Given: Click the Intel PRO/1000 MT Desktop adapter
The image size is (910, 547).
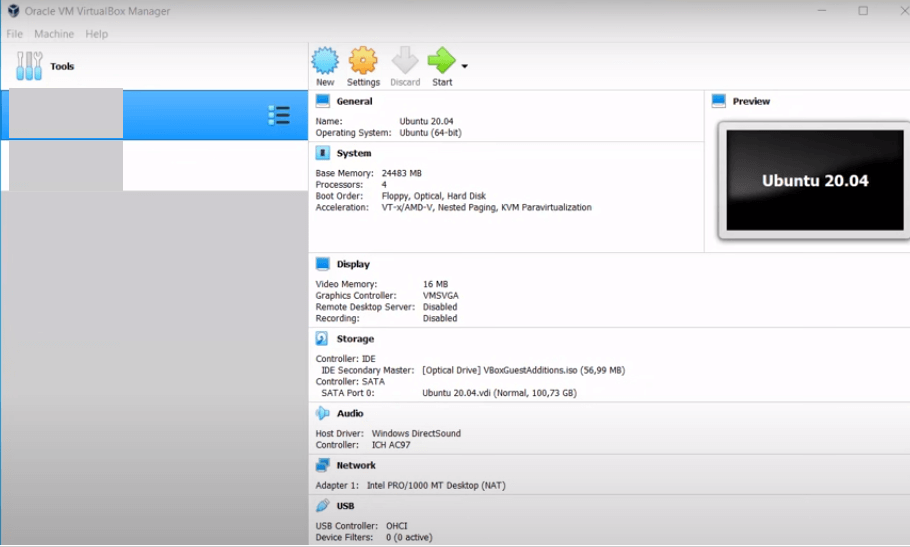Looking at the screenshot, I should click(436, 486).
